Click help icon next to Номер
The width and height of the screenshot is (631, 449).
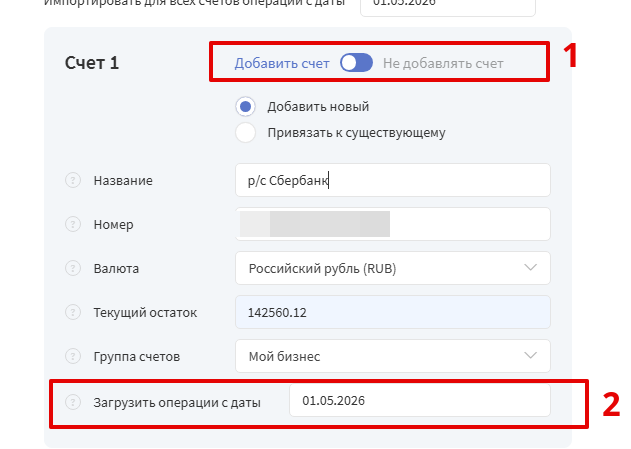73,224
